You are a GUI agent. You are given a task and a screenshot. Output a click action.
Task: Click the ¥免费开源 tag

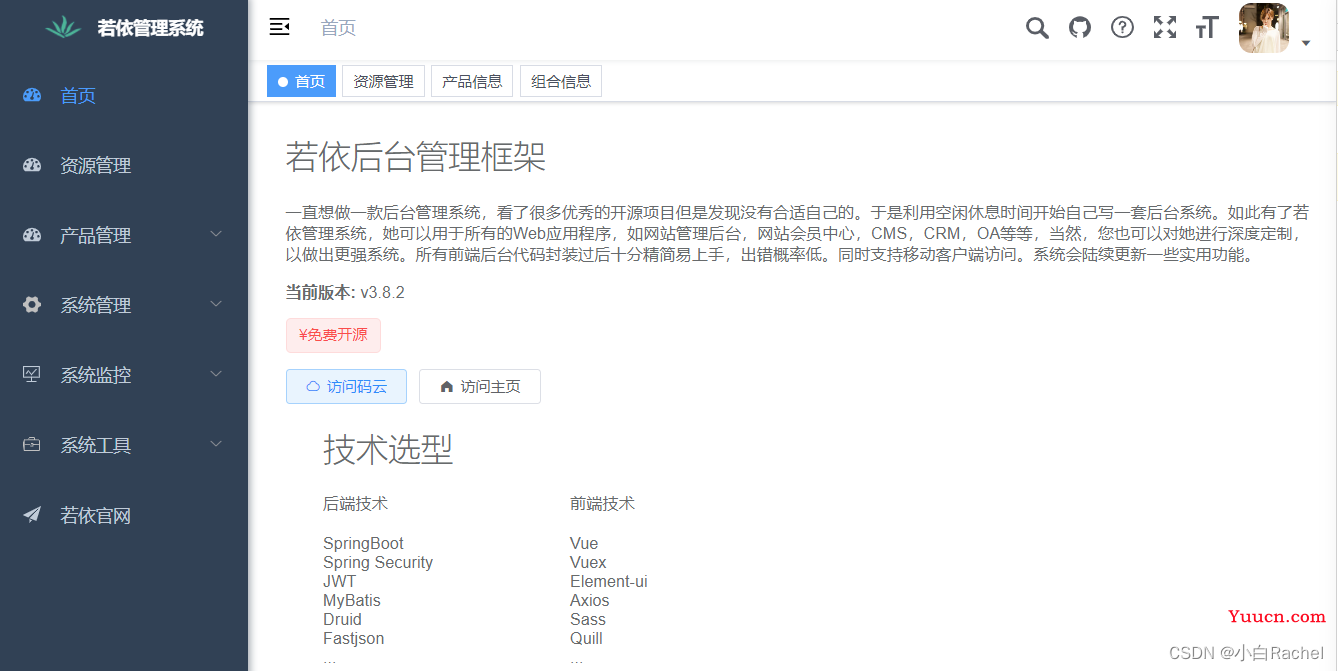pos(333,335)
